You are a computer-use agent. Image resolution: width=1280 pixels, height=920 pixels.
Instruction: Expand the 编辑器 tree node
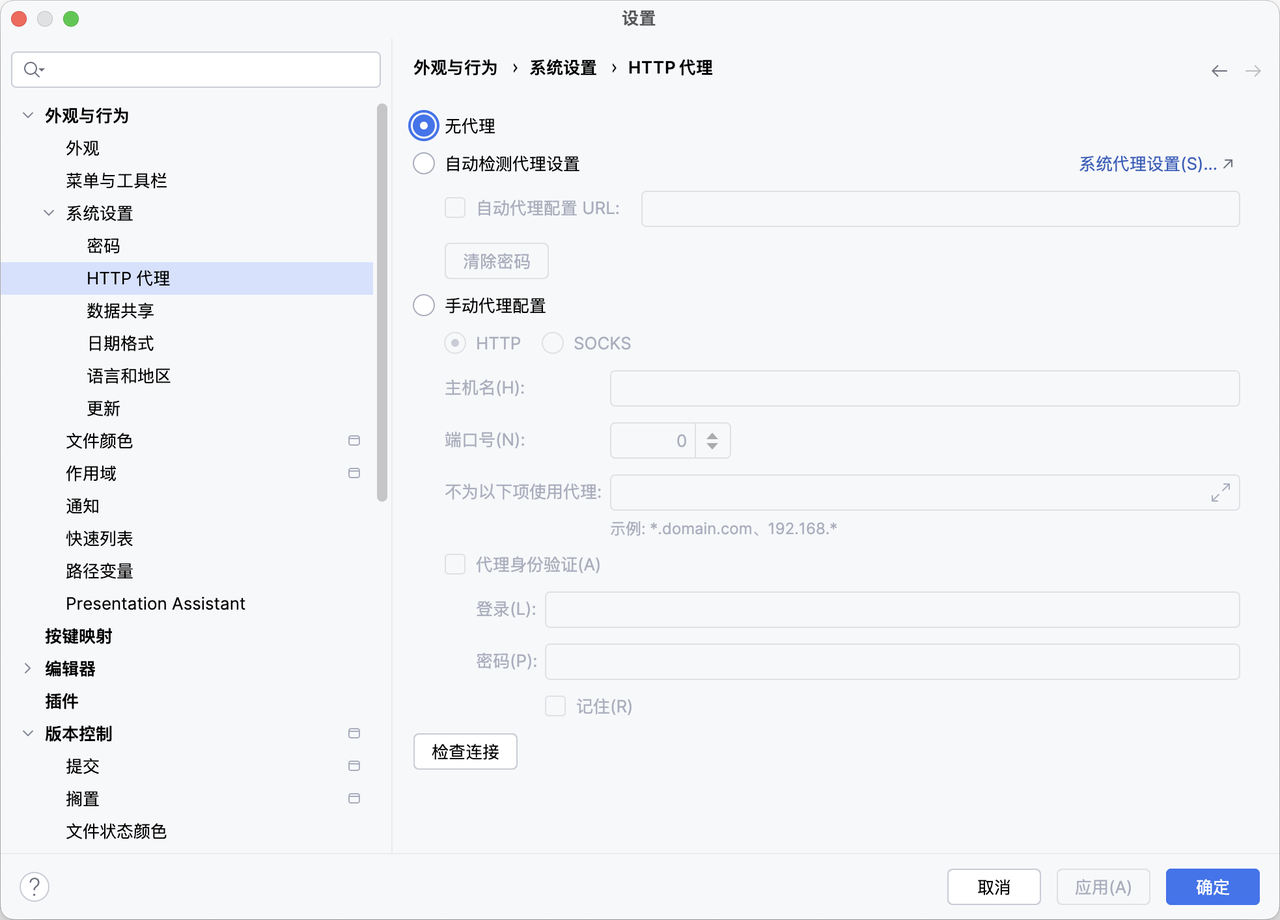(x=27, y=668)
